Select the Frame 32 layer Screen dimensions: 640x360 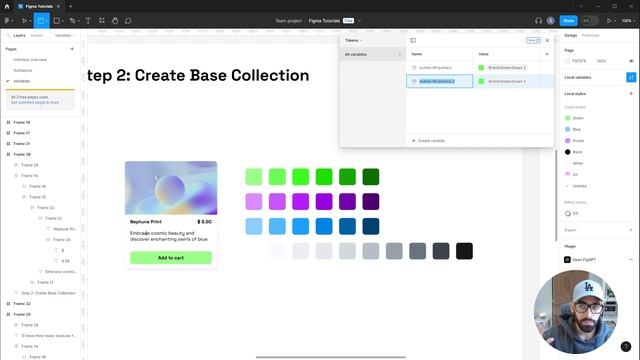(22, 304)
